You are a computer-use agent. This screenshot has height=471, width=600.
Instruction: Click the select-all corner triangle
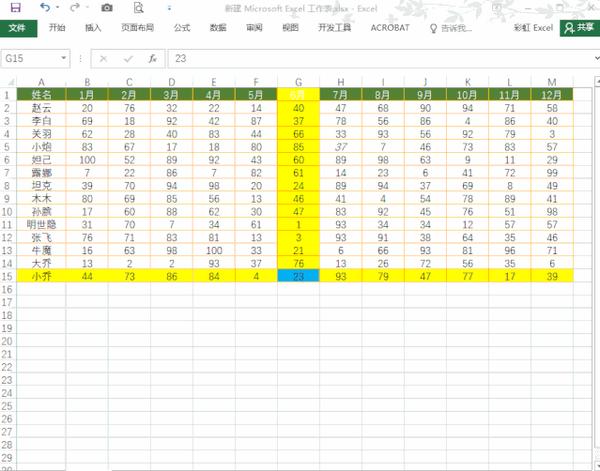[x=10, y=82]
